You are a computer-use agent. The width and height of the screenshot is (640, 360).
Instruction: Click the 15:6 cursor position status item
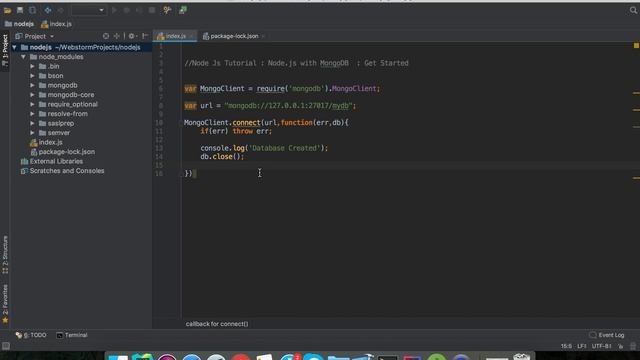[566, 346]
